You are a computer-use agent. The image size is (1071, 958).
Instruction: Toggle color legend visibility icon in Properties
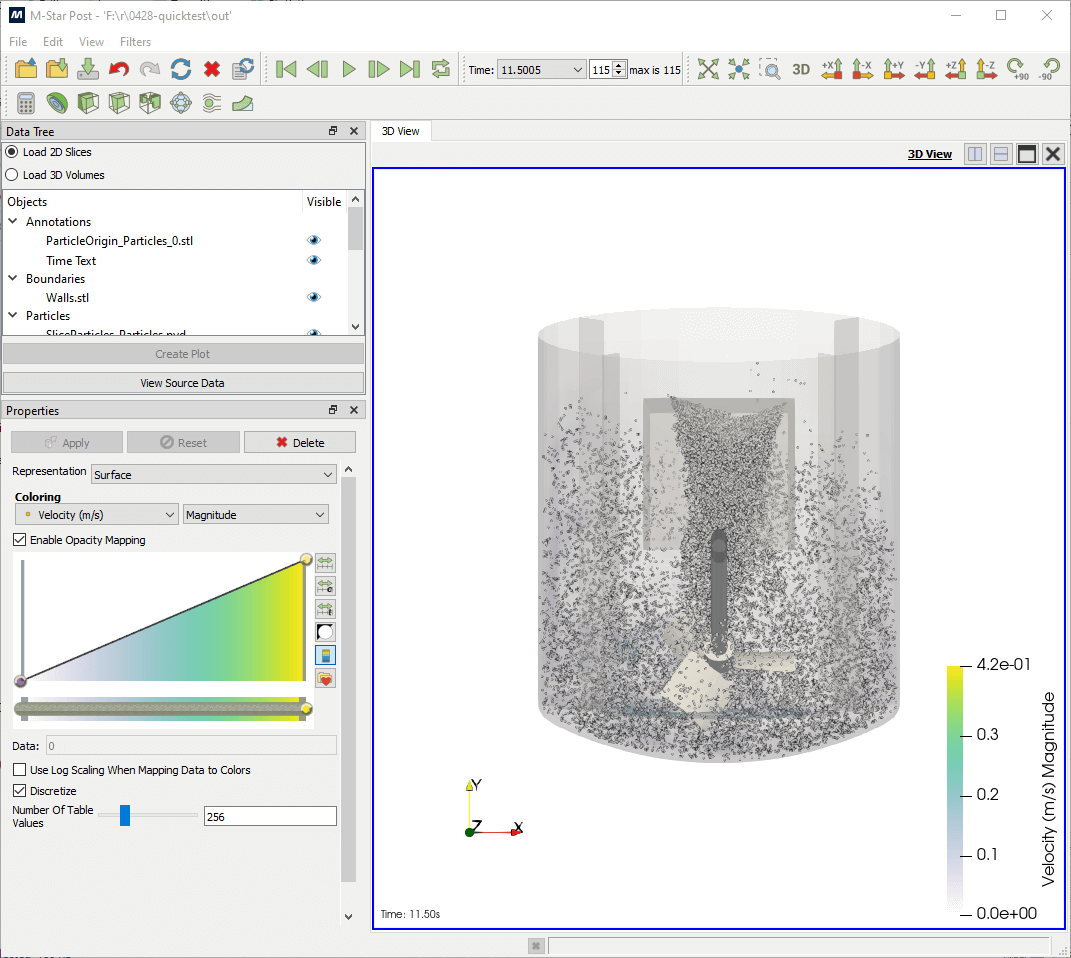tap(325, 655)
